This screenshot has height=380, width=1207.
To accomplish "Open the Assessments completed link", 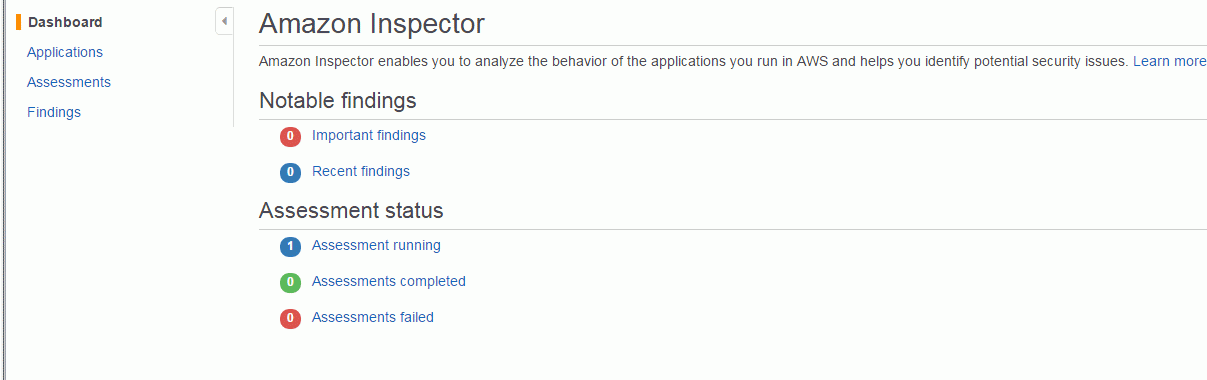I will [389, 281].
